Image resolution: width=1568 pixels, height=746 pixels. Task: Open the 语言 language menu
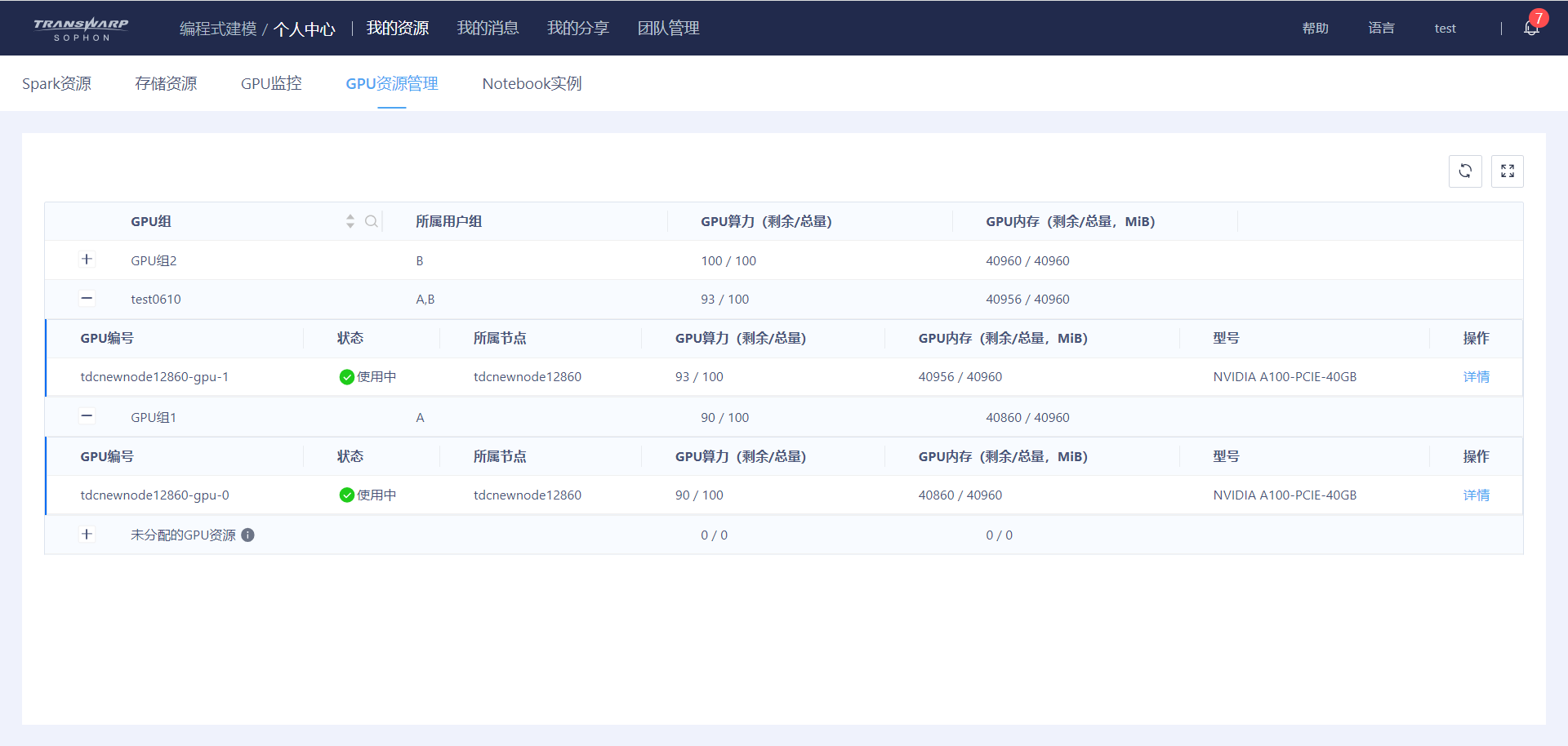[x=1381, y=29]
